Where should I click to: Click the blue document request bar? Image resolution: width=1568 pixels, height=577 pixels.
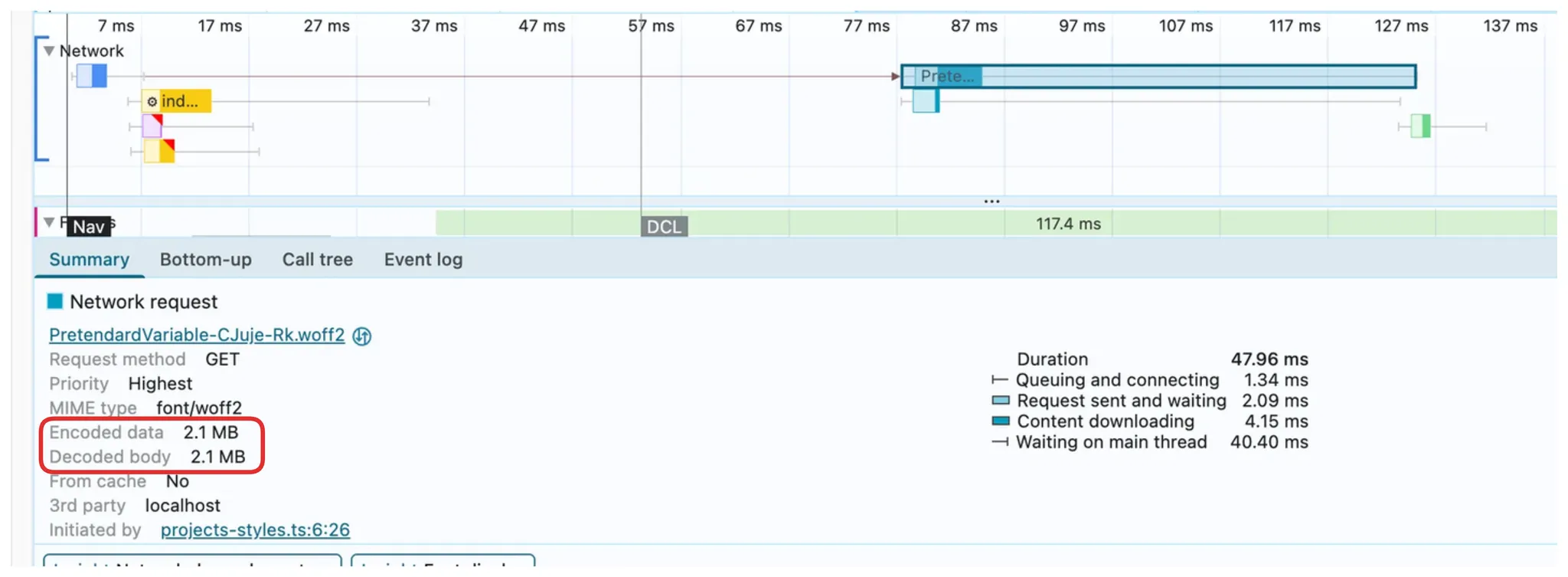[92, 76]
